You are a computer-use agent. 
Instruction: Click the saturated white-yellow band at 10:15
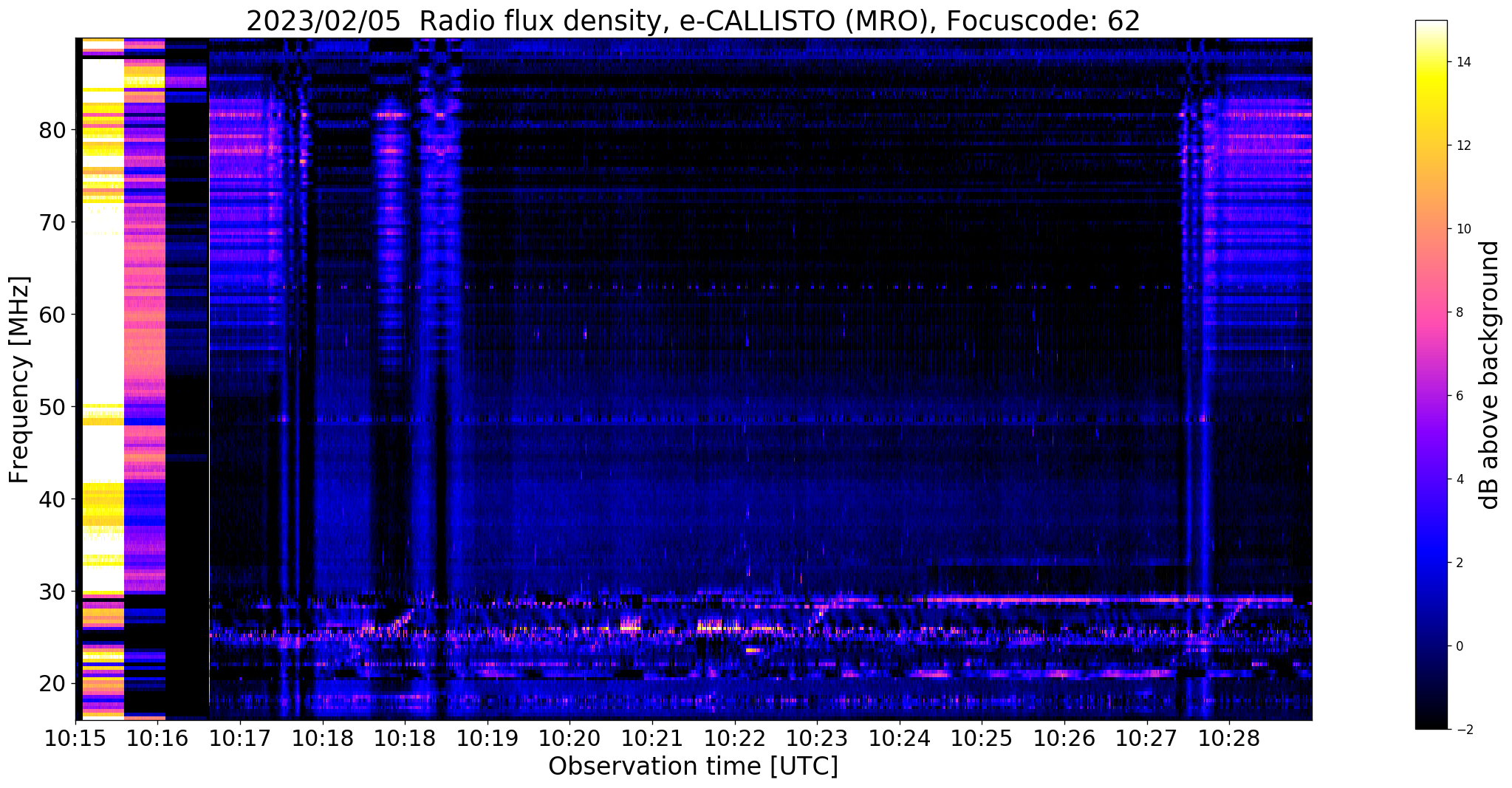pos(103,378)
